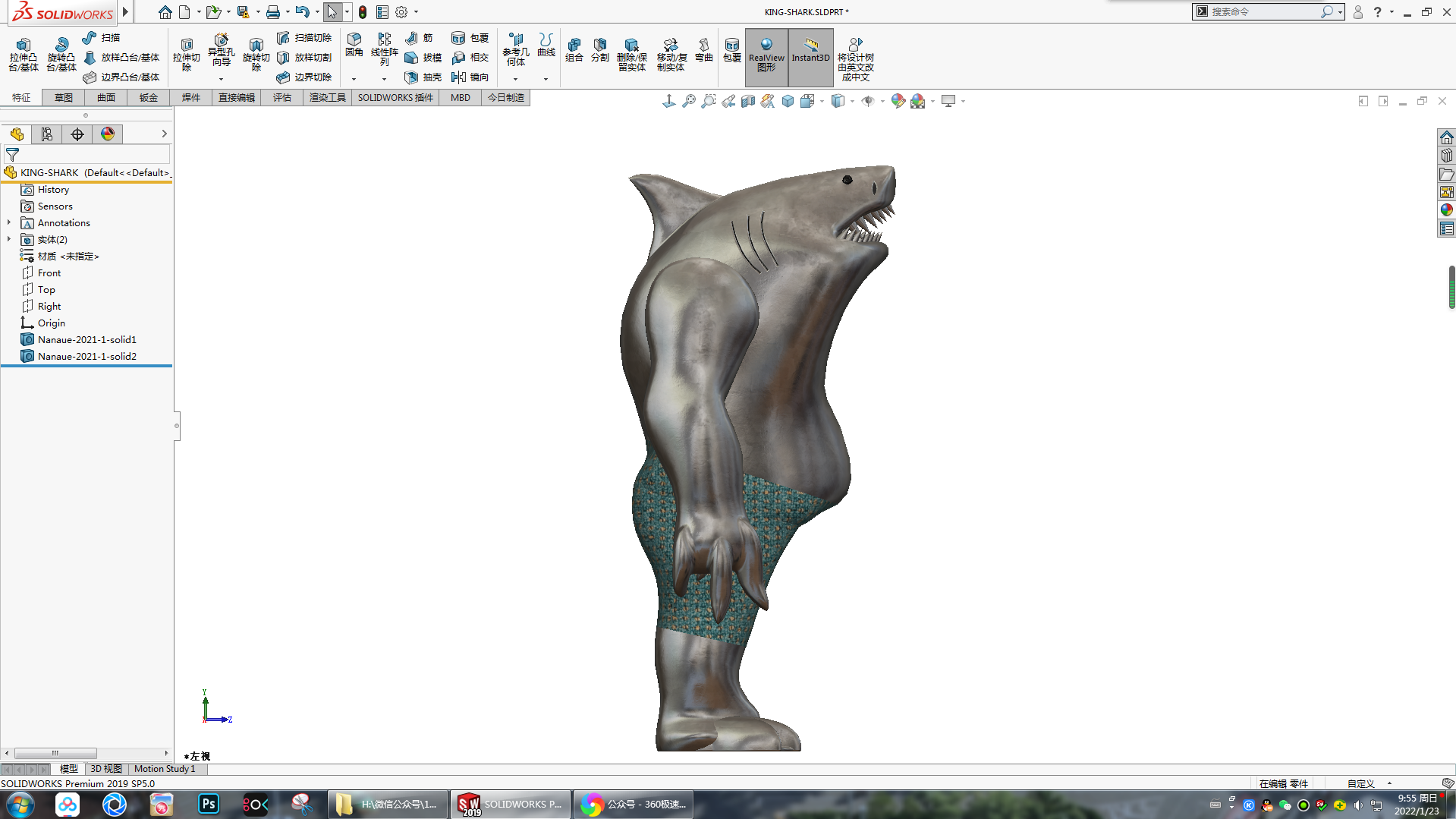Click the feature tree filter field
The height and width of the screenshot is (819, 1456).
[87, 155]
